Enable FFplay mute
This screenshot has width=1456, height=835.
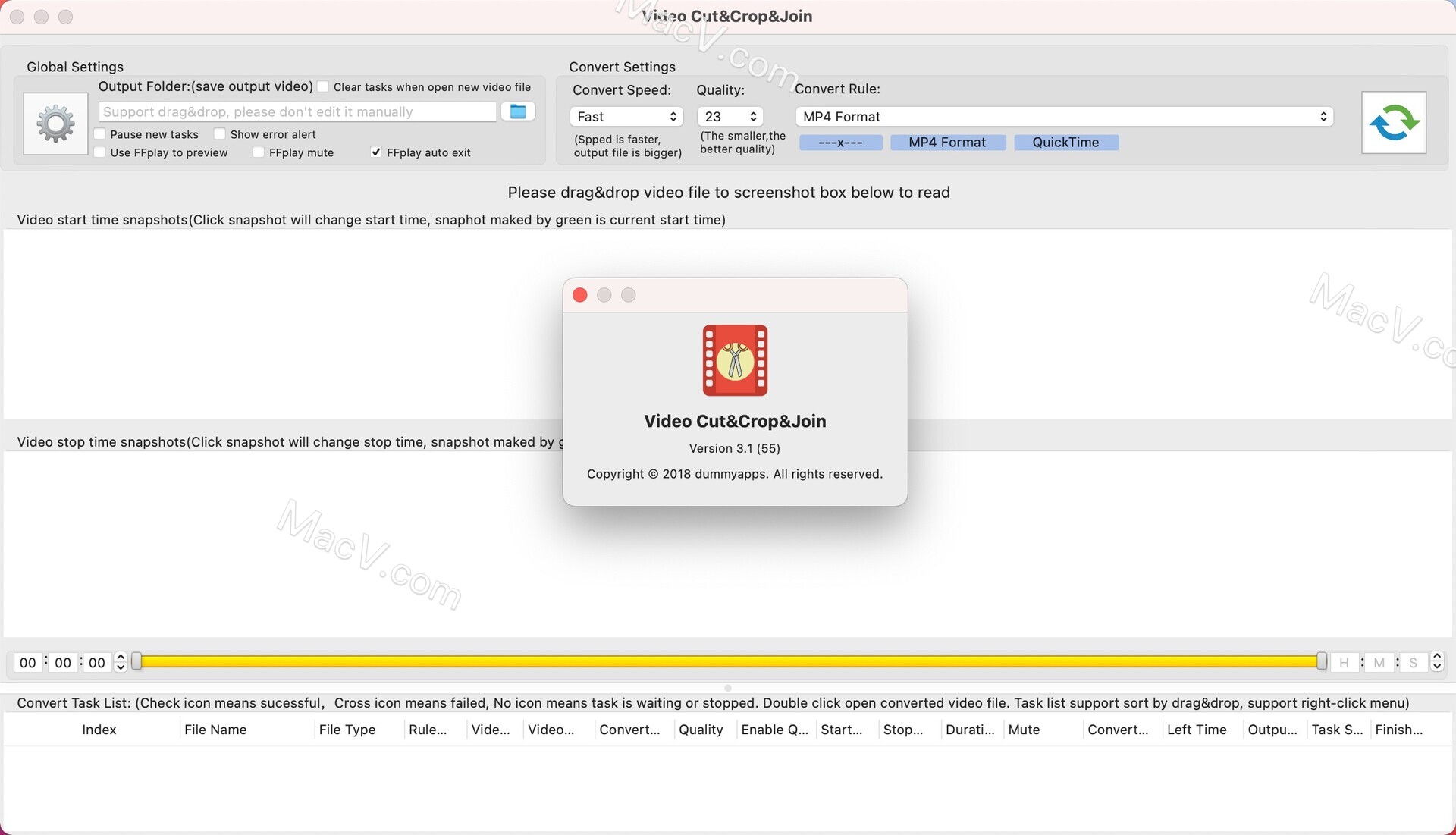pos(259,152)
